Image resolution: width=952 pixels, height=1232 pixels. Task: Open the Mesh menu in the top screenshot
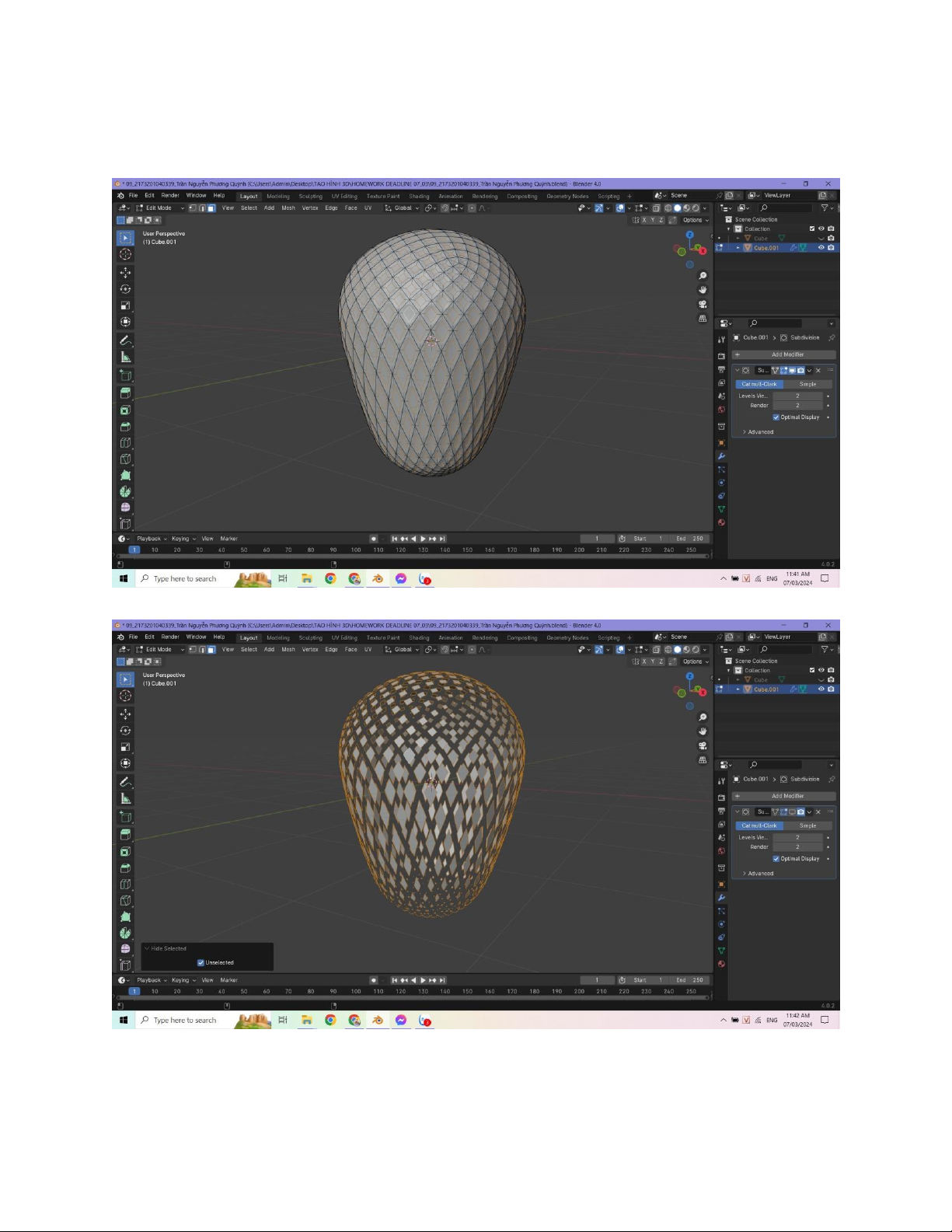pyautogui.click(x=288, y=208)
